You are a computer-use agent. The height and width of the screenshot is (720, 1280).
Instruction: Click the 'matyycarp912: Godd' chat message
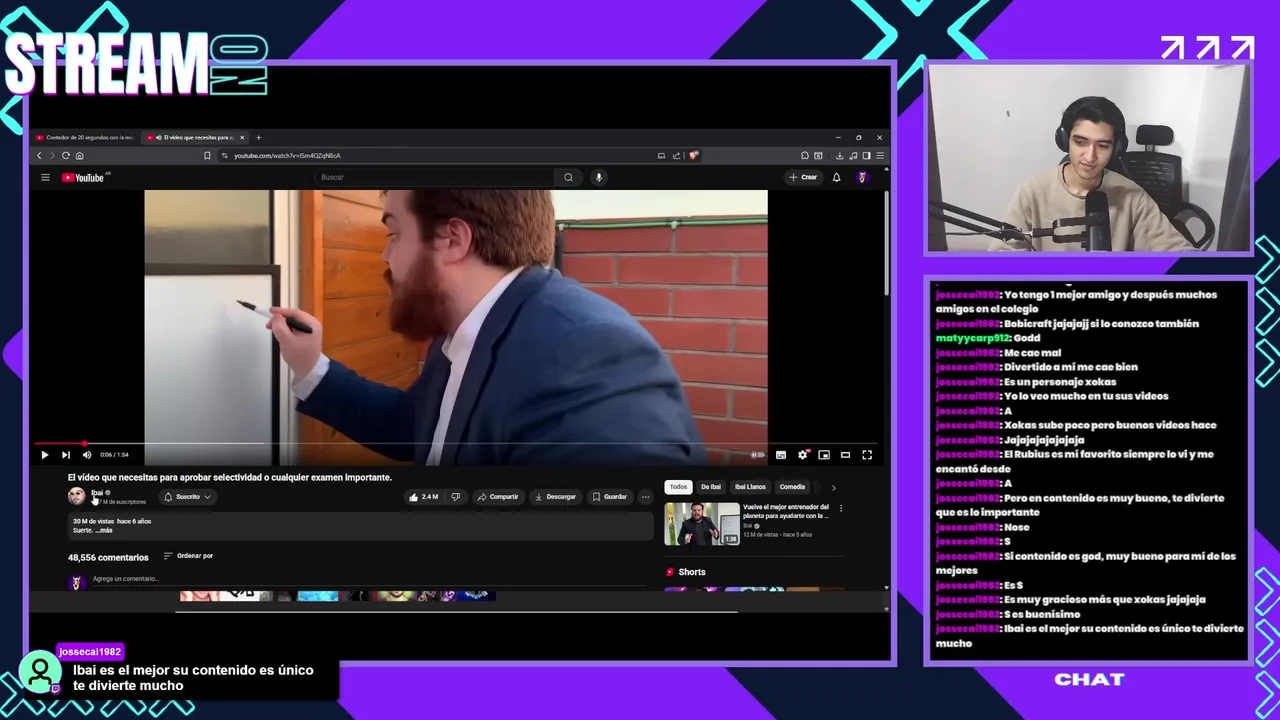[x=988, y=338]
